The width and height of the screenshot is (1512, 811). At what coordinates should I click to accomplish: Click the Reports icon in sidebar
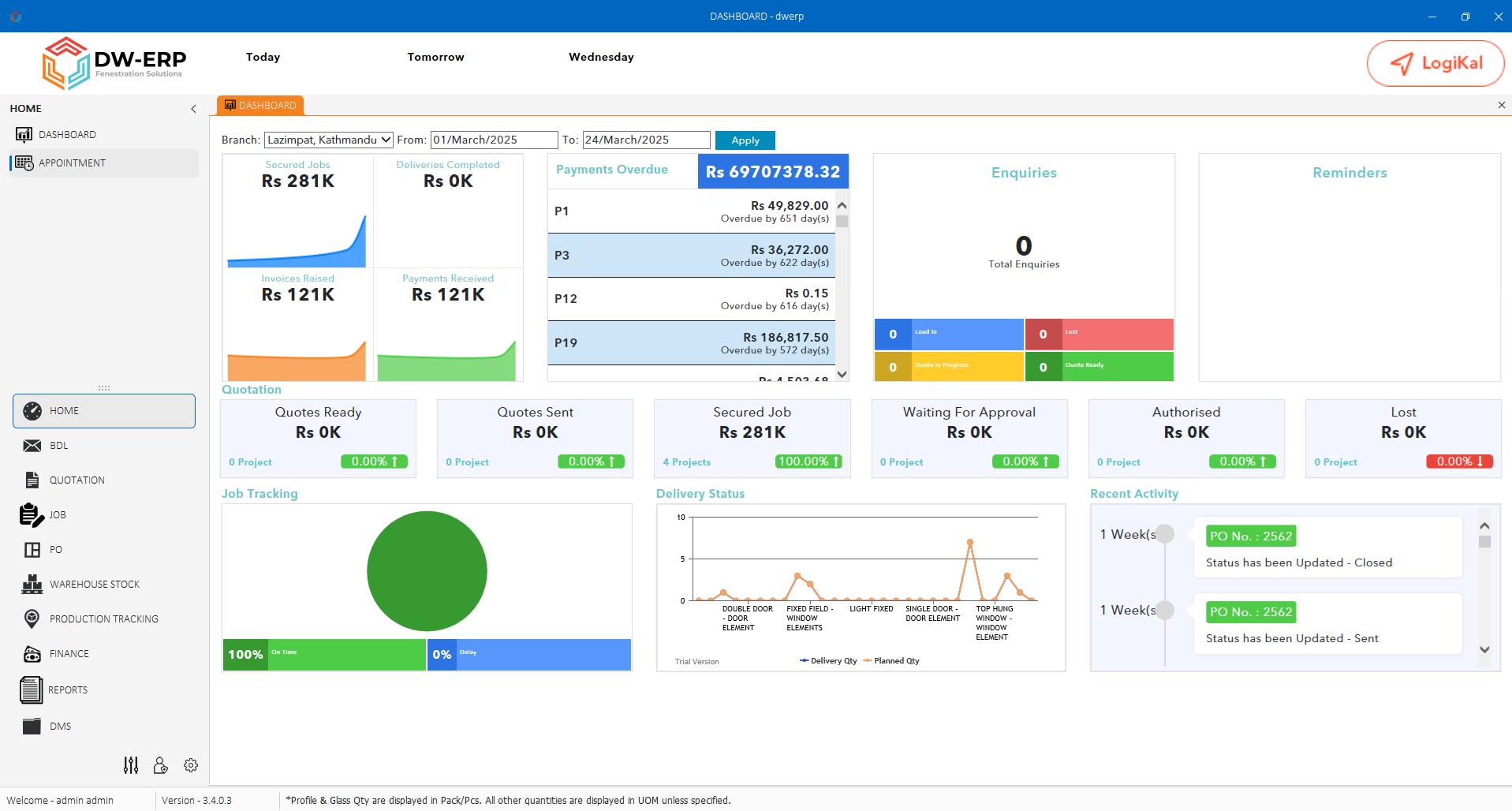click(31, 690)
